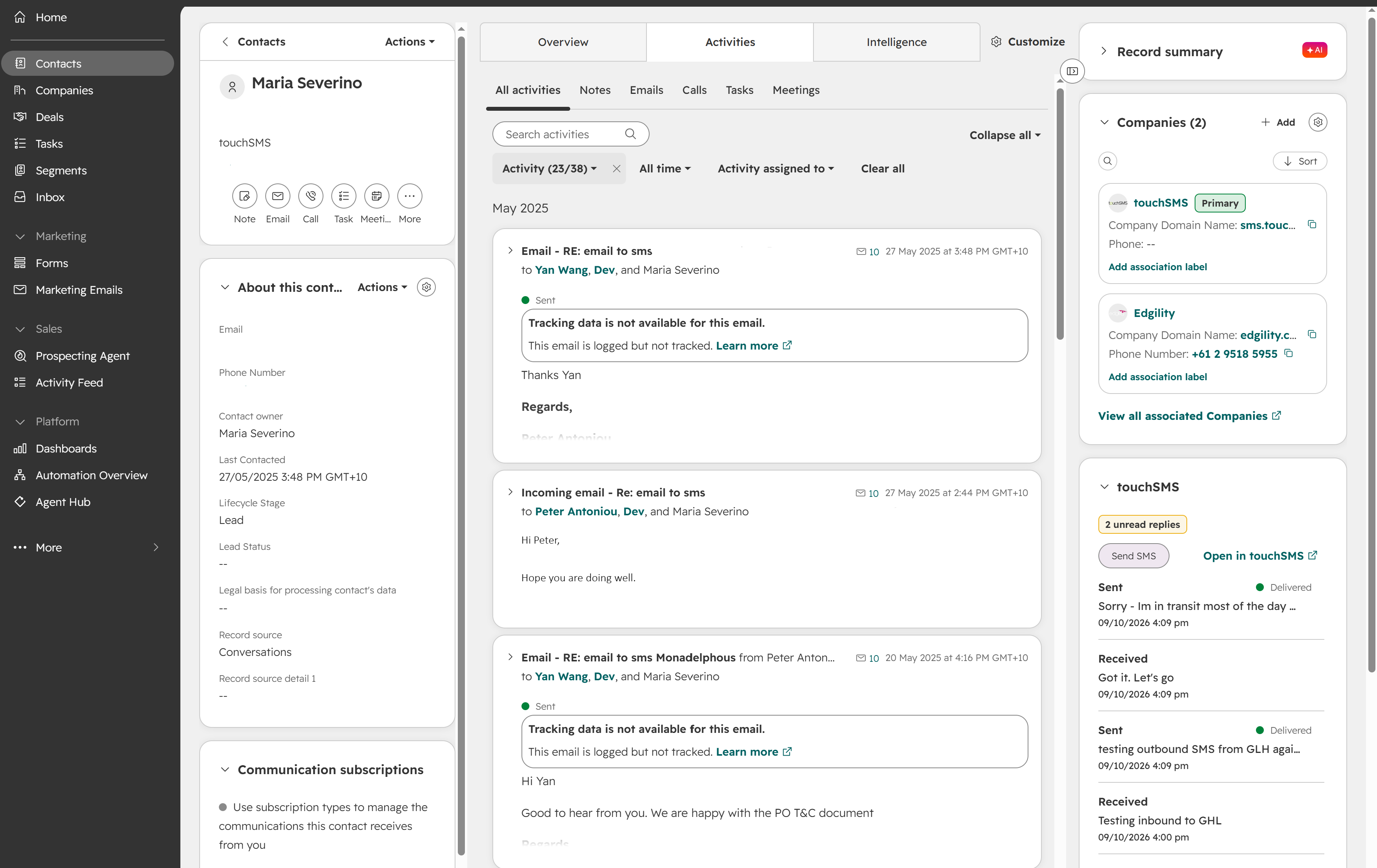
Task: Copy the Edgility phone number
Action: click(x=1288, y=353)
